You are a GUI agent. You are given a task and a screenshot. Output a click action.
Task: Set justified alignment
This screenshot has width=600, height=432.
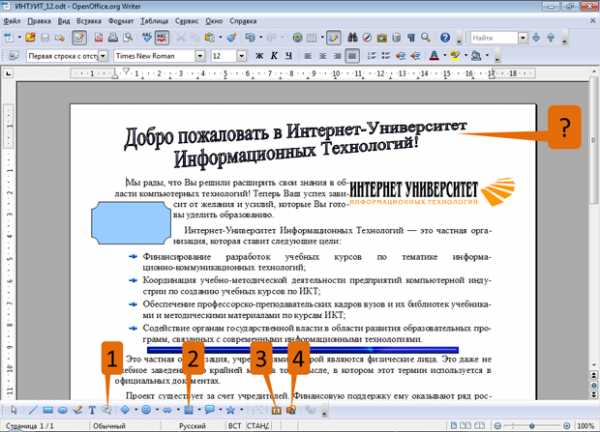[x=352, y=56]
